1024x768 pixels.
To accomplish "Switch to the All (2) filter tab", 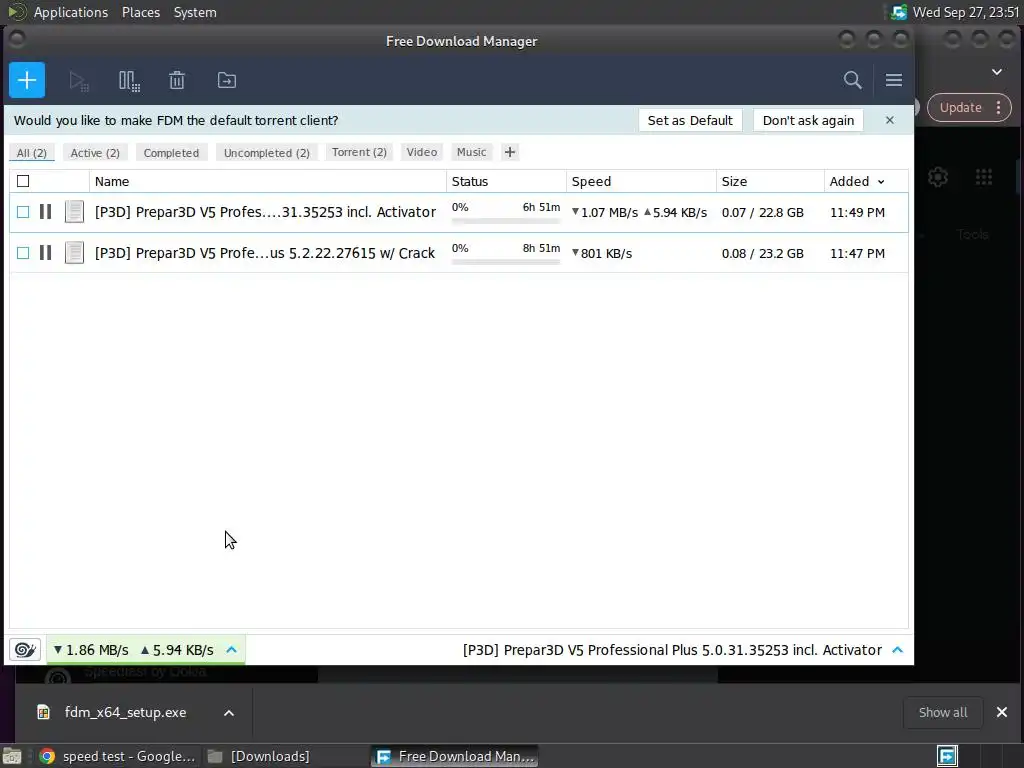I will click(31, 153).
